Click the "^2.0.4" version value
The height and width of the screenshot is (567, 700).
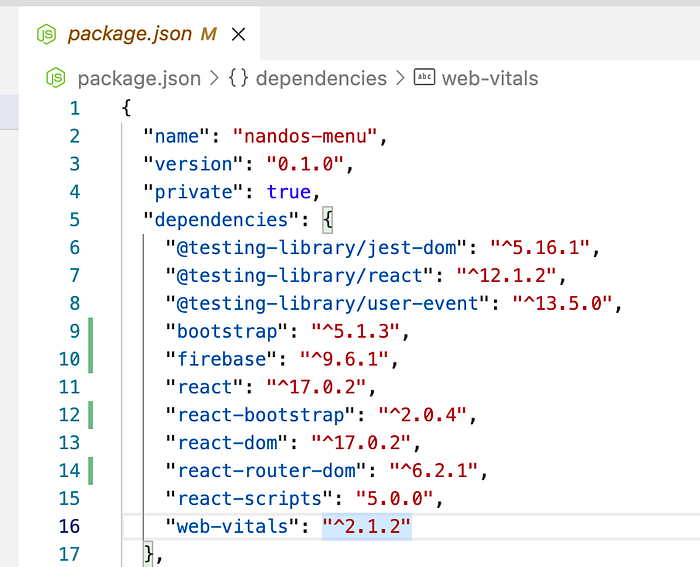[423, 415]
